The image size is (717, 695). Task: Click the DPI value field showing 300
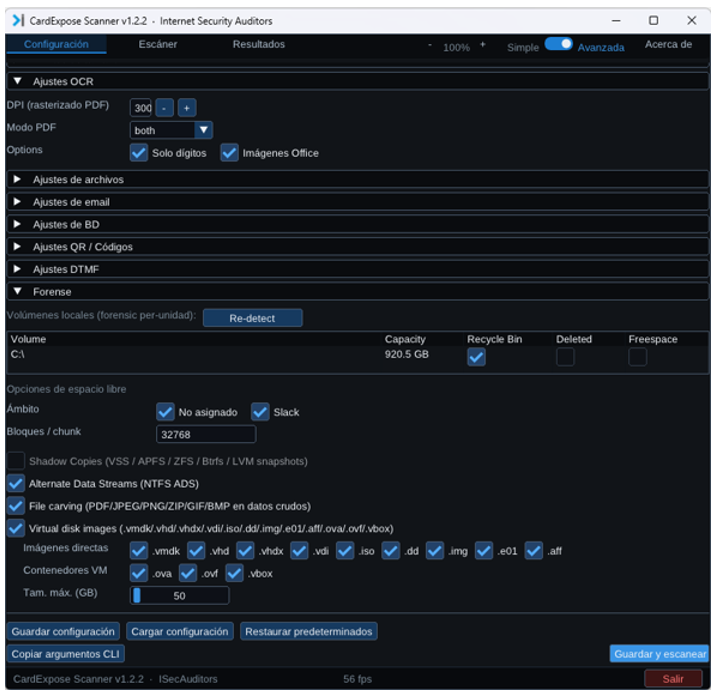[x=141, y=108]
